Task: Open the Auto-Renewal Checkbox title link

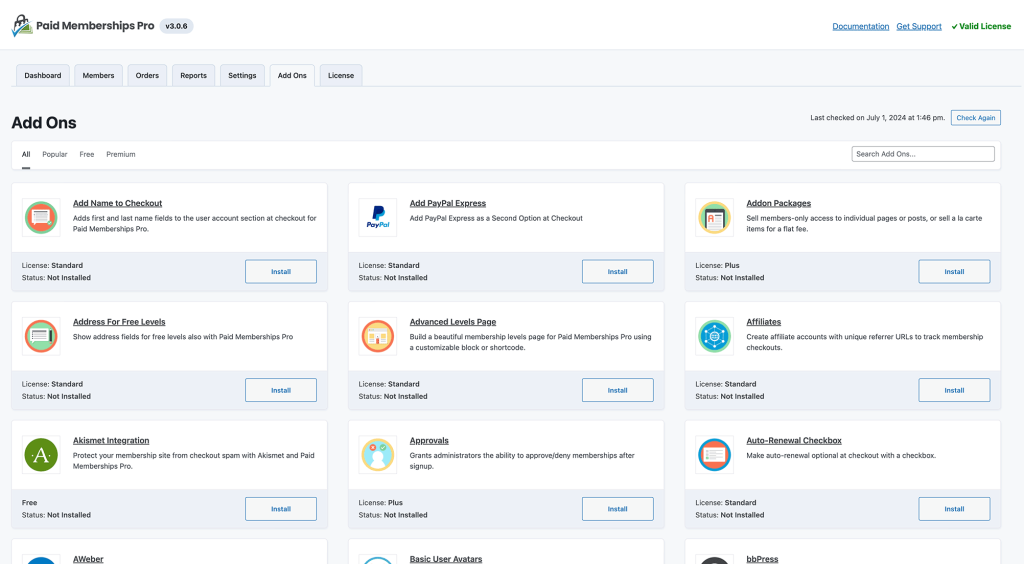Action: click(x=794, y=441)
